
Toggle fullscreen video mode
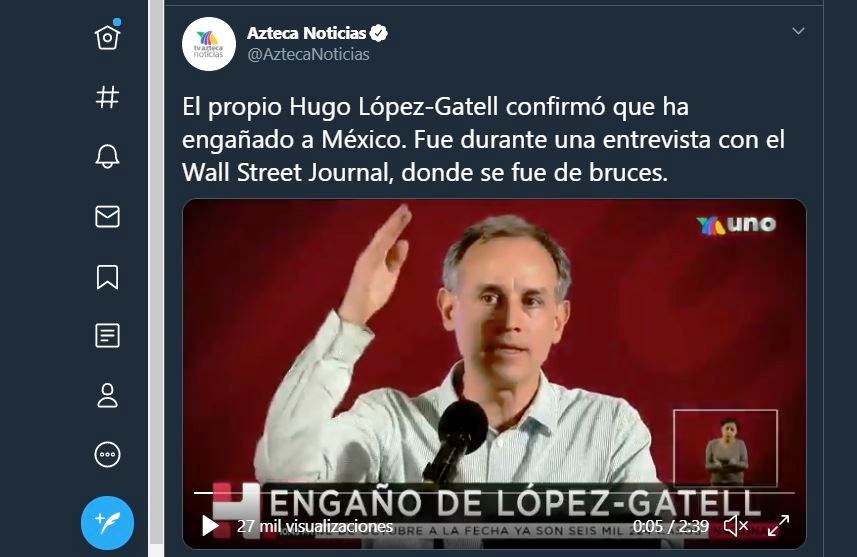pyautogui.click(x=778, y=526)
